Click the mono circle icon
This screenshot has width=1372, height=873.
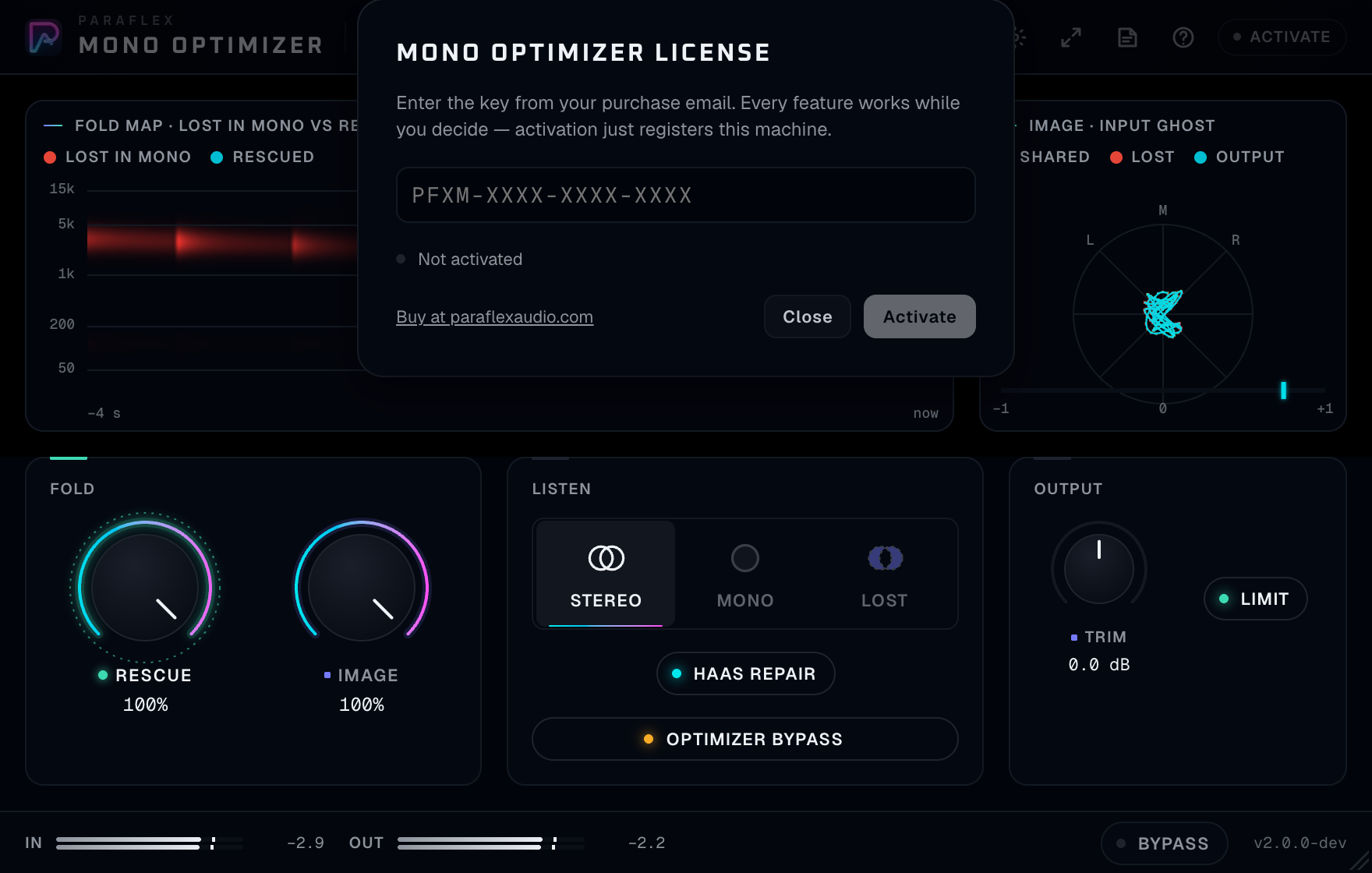coord(745,558)
